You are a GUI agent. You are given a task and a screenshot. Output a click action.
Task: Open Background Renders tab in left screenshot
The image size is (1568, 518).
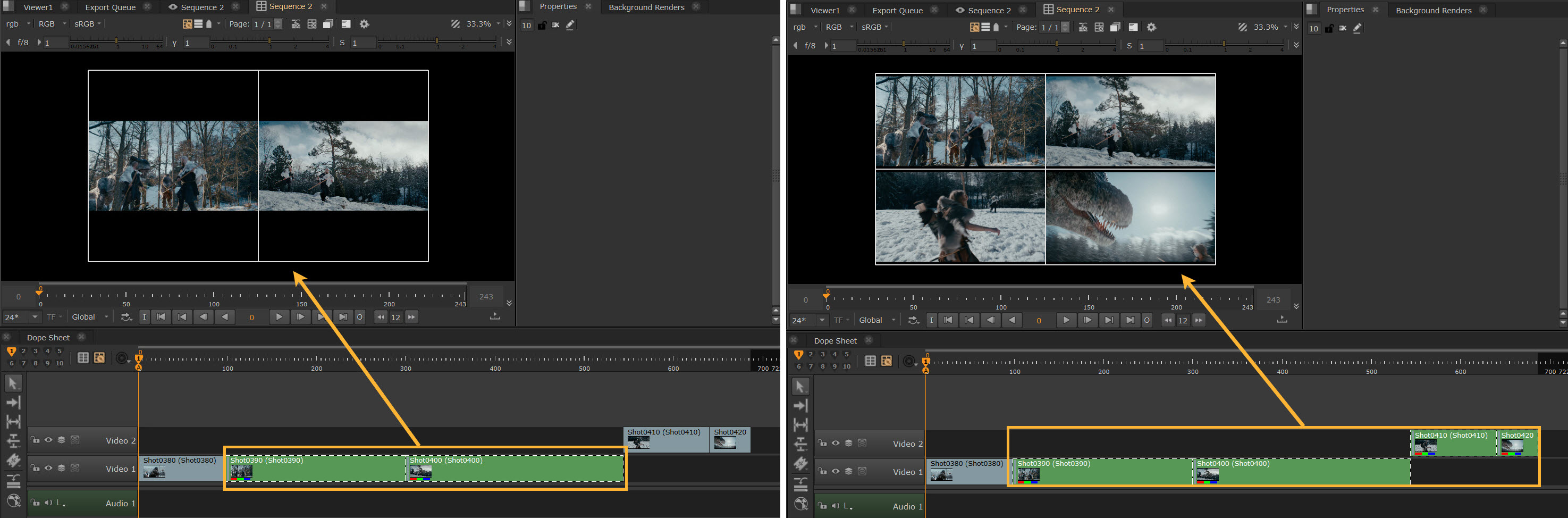click(x=646, y=7)
